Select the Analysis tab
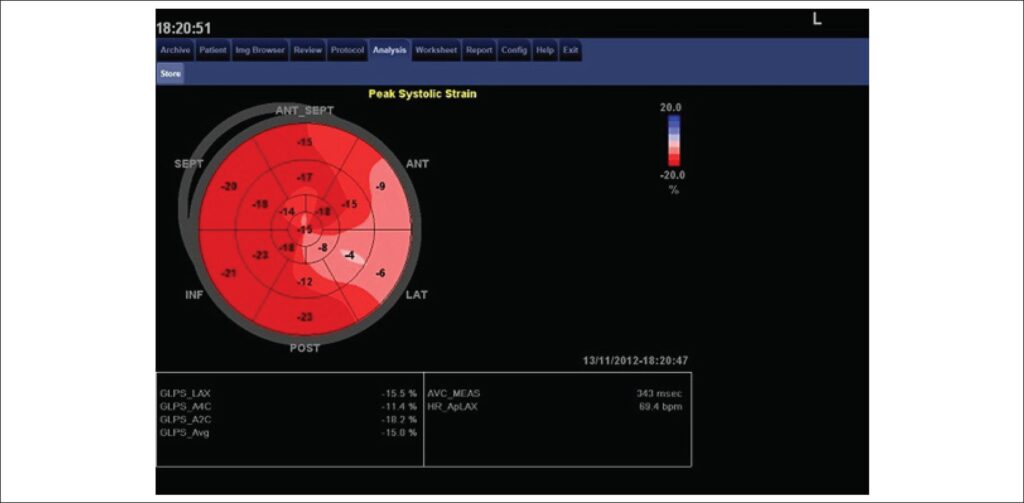1024x503 pixels. pyautogui.click(x=390, y=50)
